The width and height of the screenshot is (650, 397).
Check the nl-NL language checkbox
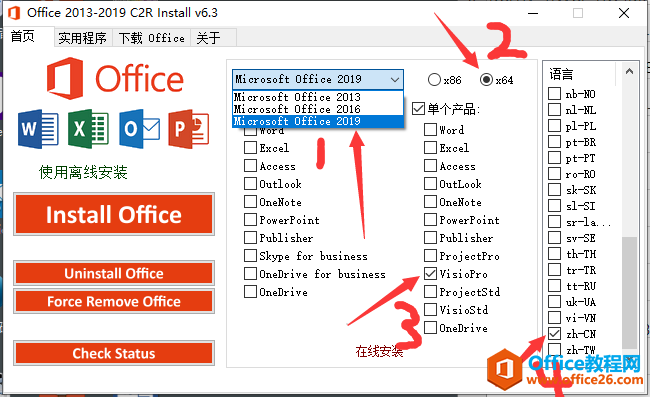coord(554,110)
